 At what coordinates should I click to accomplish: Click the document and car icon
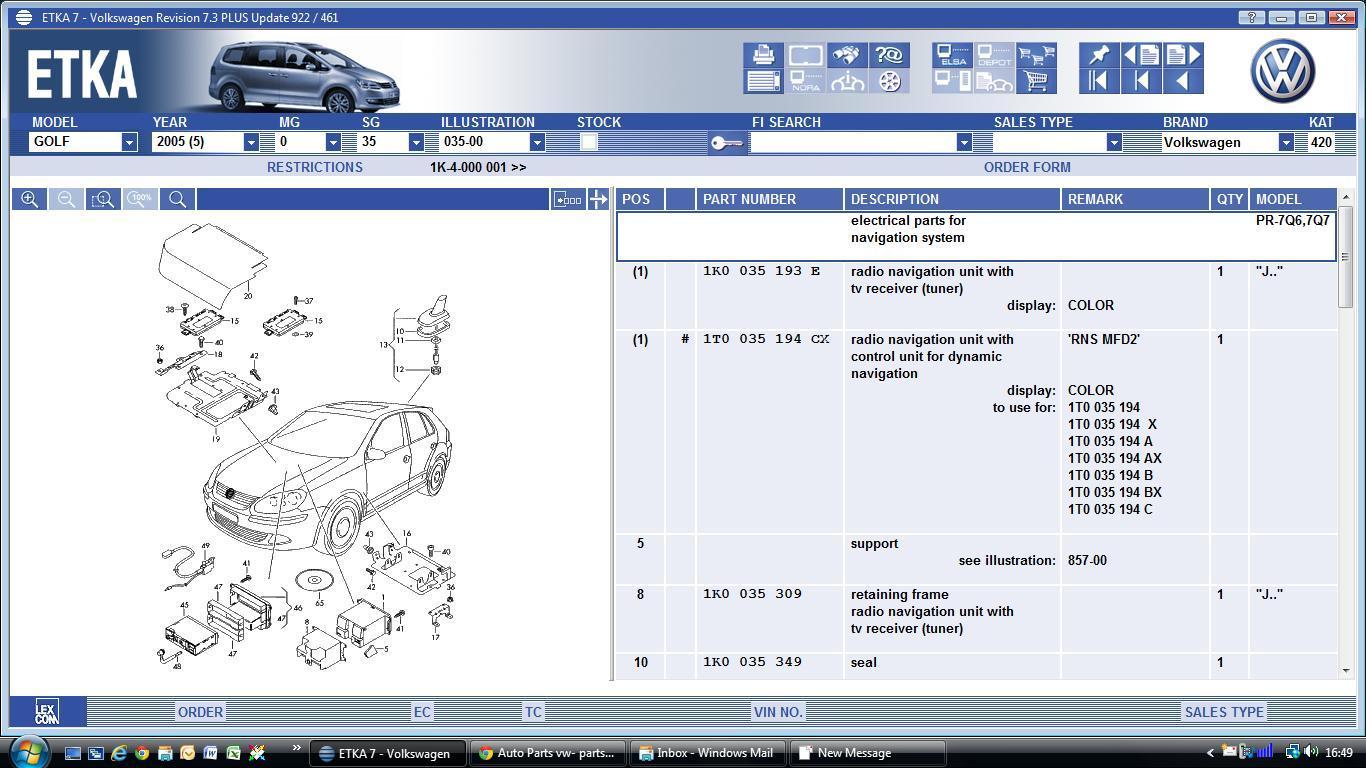[x=994, y=82]
